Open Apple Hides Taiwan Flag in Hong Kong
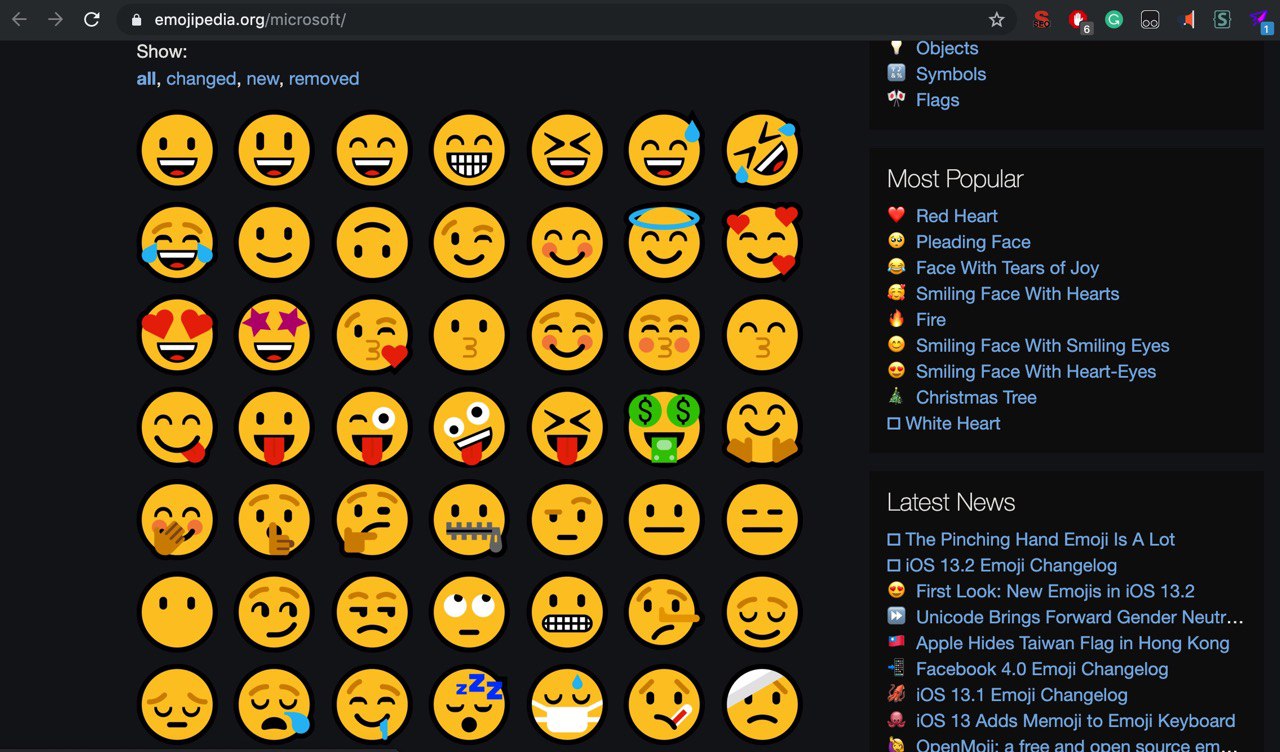The image size is (1280, 752). (1072, 644)
